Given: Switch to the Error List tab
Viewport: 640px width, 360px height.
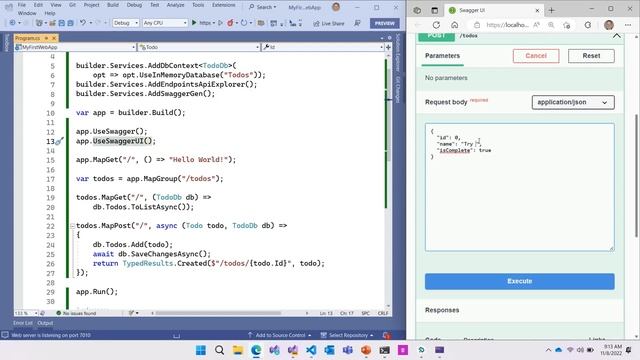Looking at the screenshot, I should pyautogui.click(x=23, y=323).
